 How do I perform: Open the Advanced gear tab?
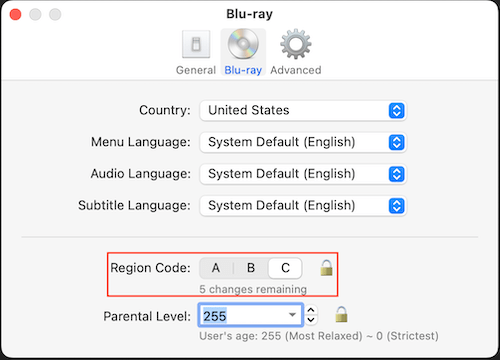coord(296,52)
